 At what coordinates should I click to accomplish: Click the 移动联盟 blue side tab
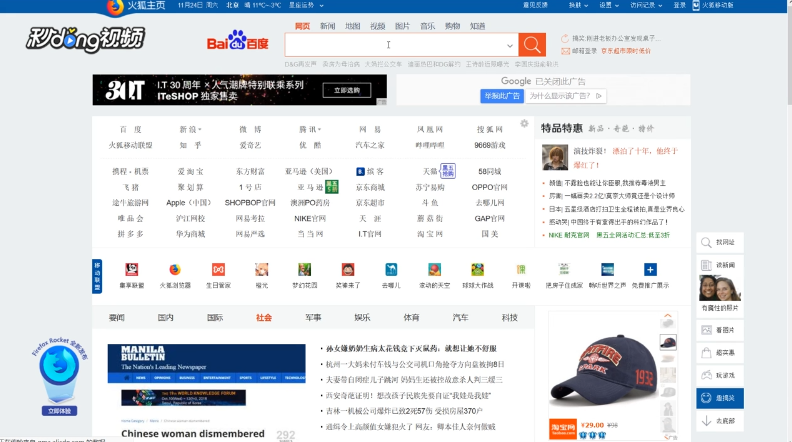pos(97,276)
